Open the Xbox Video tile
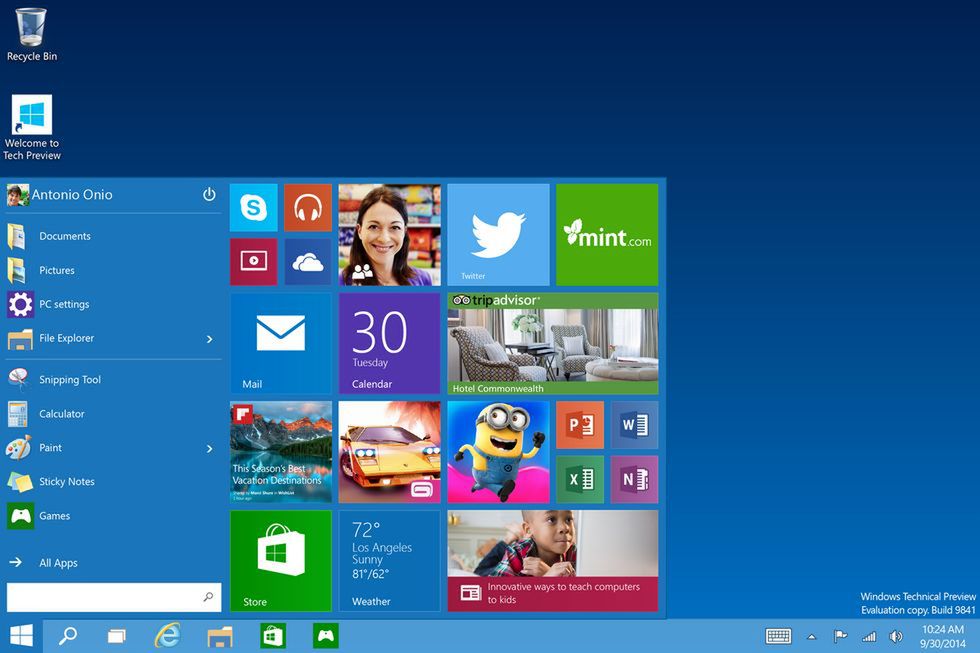 [253, 260]
